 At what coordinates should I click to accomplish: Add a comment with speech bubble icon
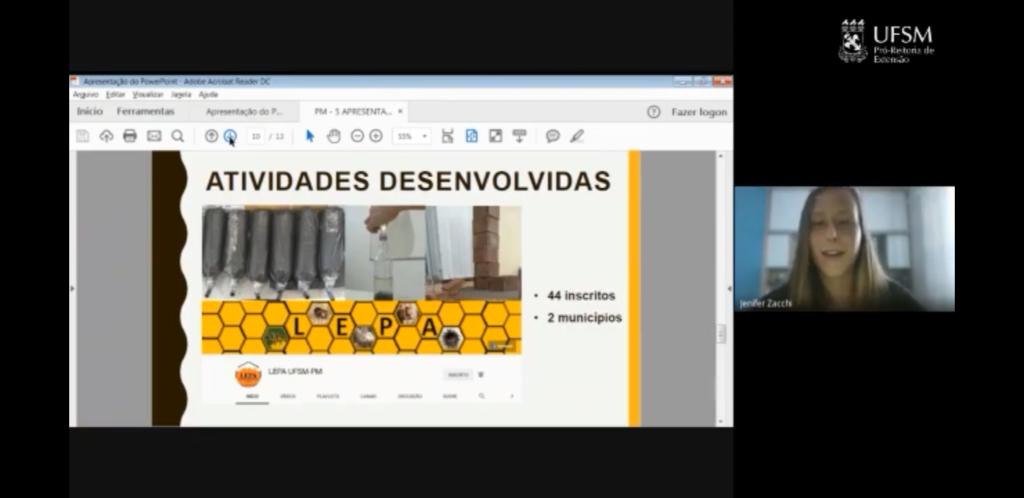click(x=552, y=136)
